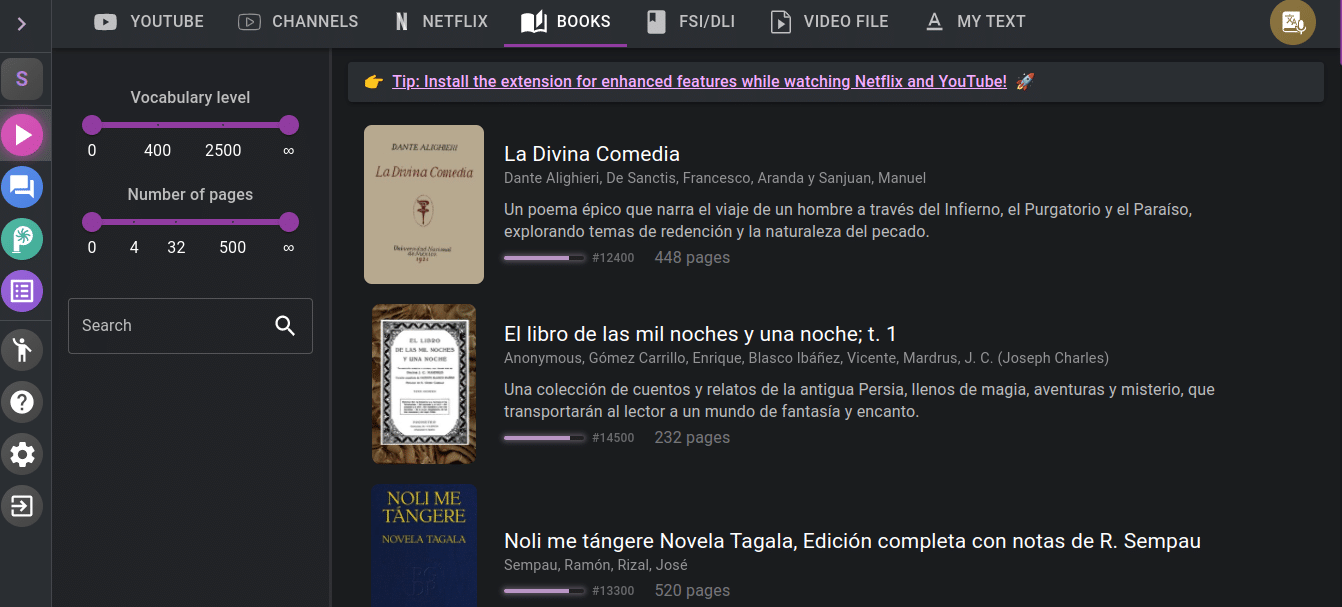
Task: Expand the left sidebar with chevron arrow
Action: pyautogui.click(x=21, y=24)
